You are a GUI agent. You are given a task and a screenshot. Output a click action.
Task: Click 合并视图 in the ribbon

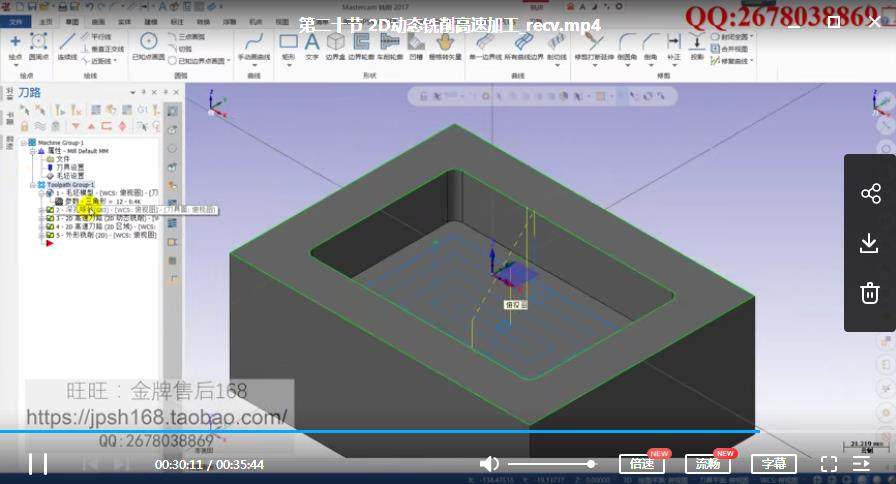(x=729, y=49)
